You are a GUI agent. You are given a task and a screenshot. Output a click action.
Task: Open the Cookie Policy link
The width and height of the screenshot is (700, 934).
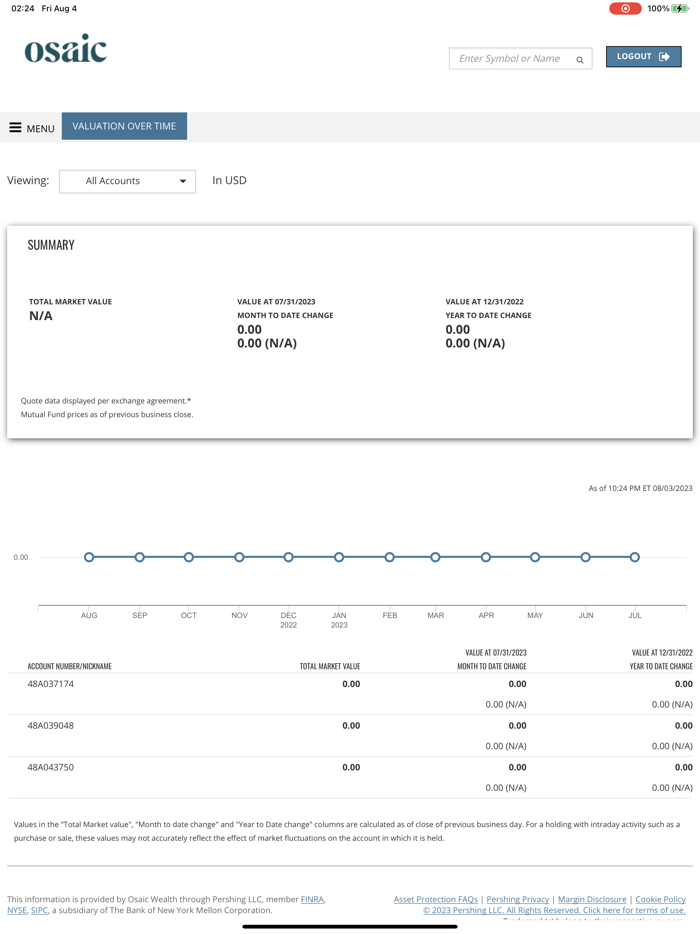point(660,899)
